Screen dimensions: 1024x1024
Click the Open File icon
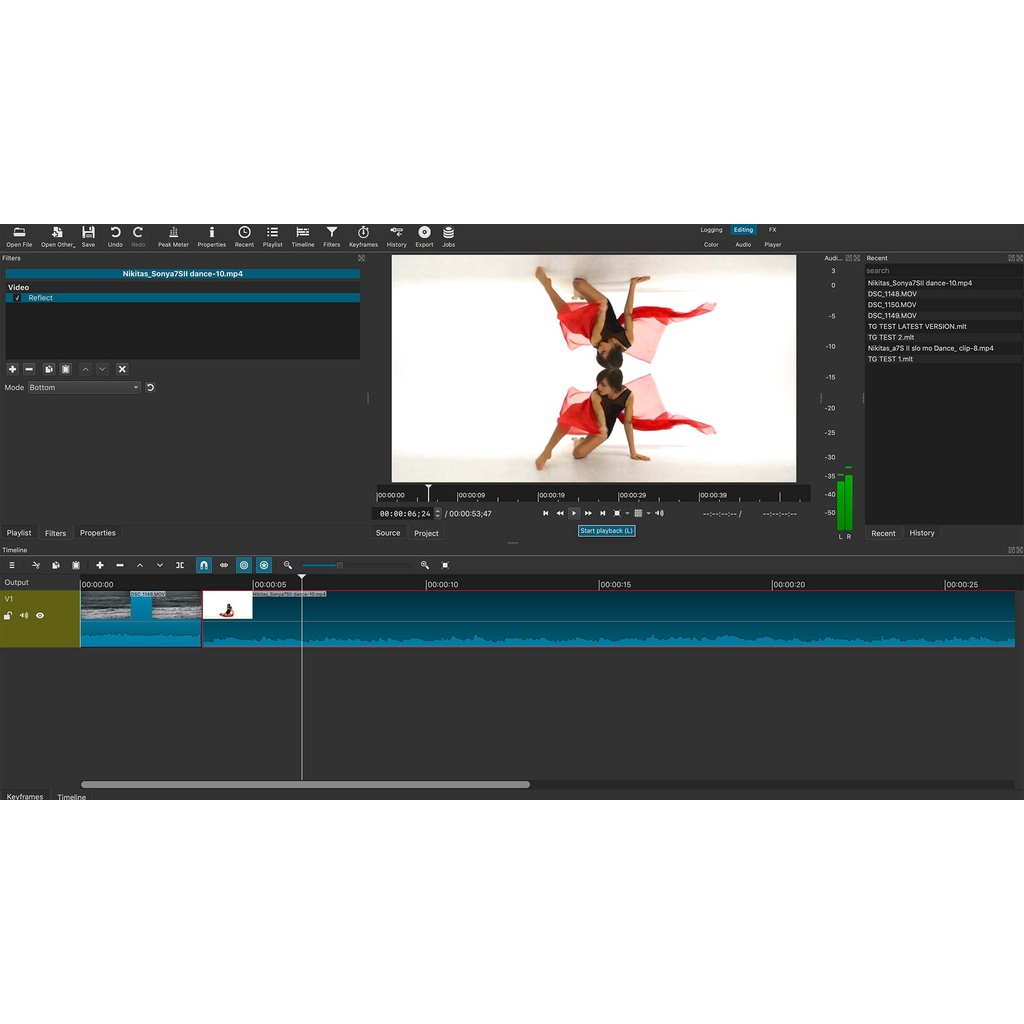pyautogui.click(x=19, y=236)
